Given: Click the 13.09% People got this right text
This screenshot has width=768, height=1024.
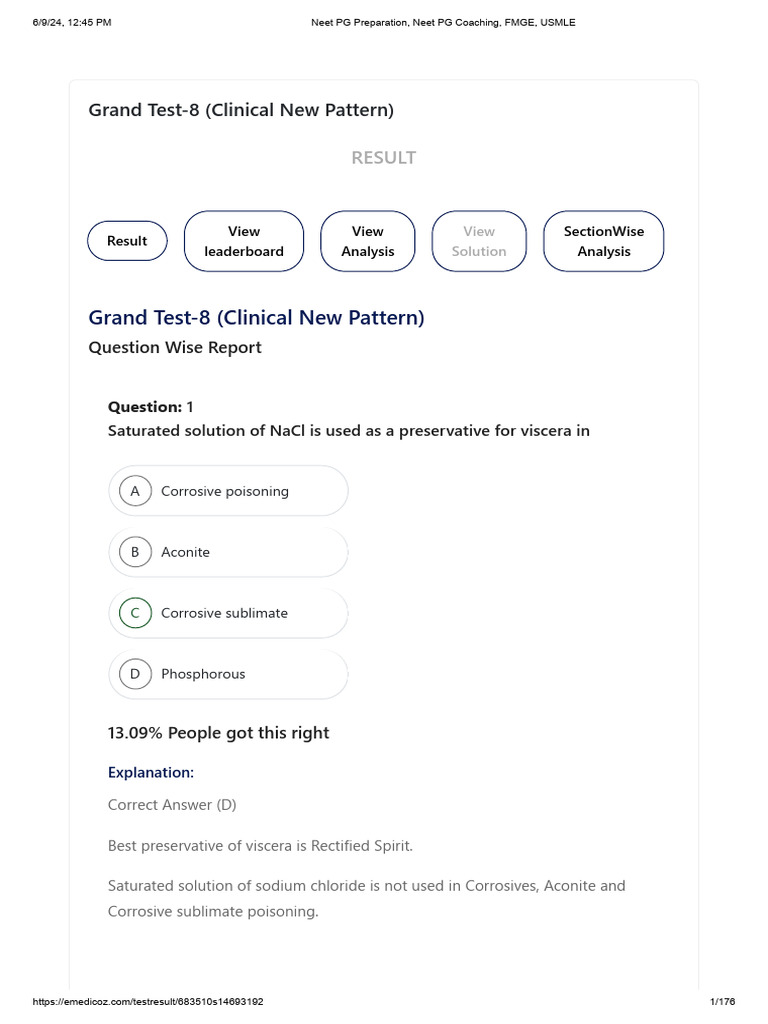Looking at the screenshot, I should (218, 733).
